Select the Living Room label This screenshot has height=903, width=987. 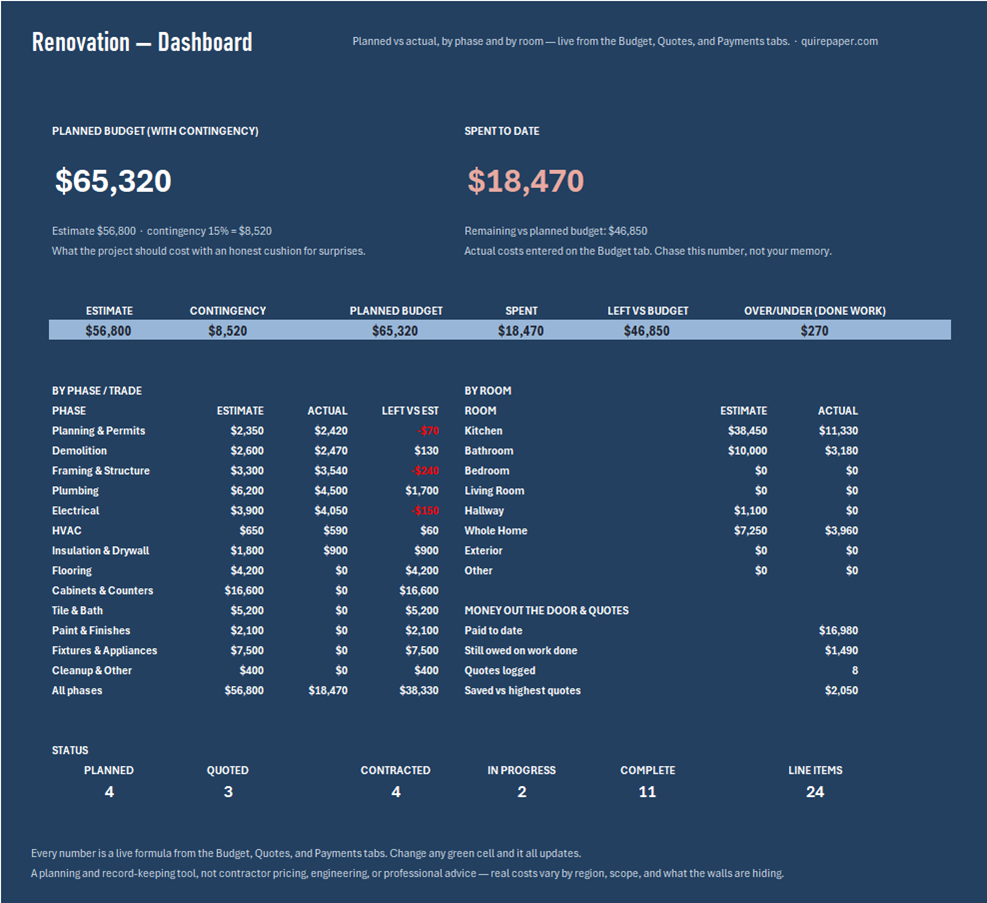pos(494,491)
